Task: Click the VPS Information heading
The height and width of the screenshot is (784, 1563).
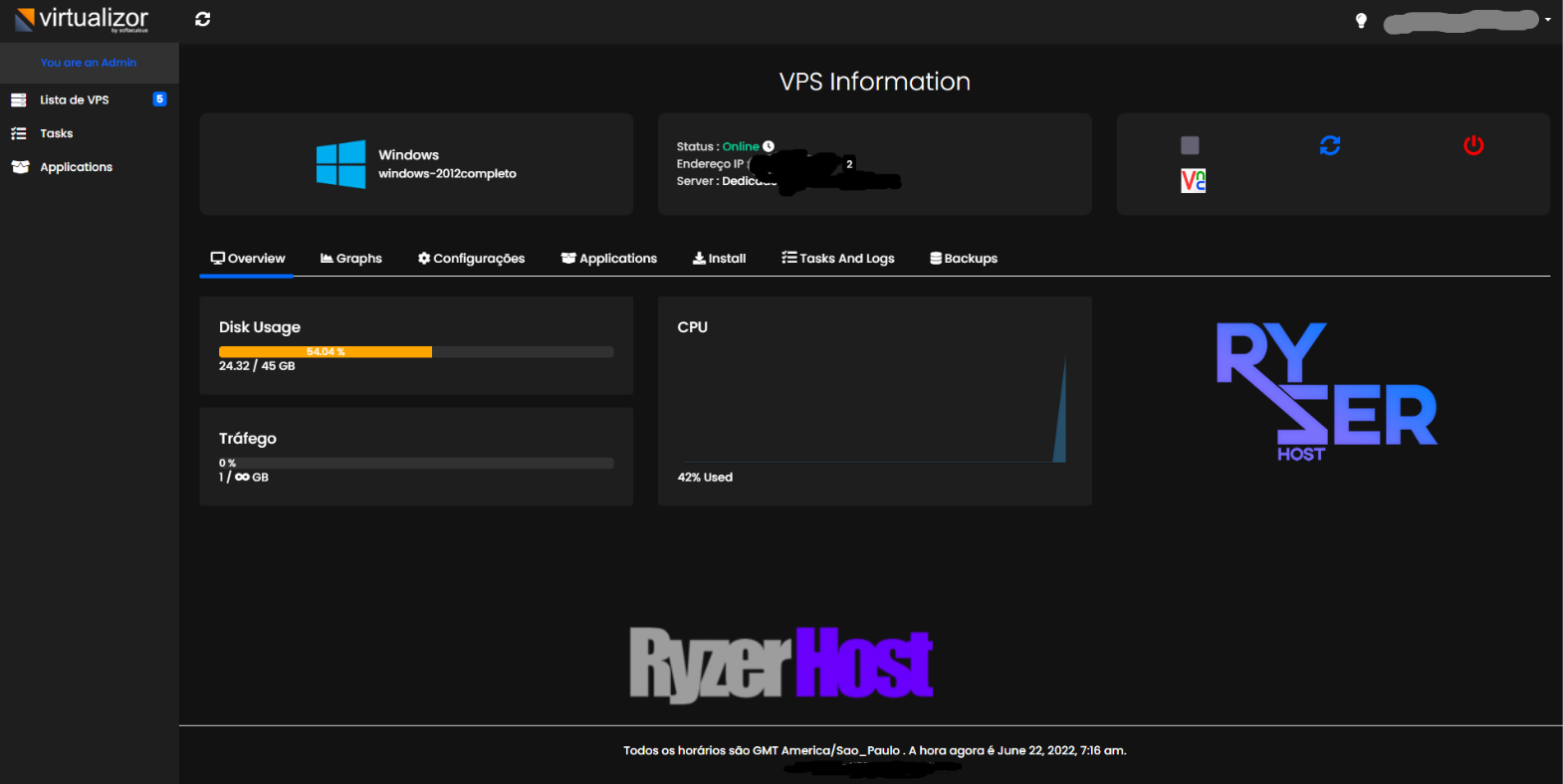Action: coord(875,82)
